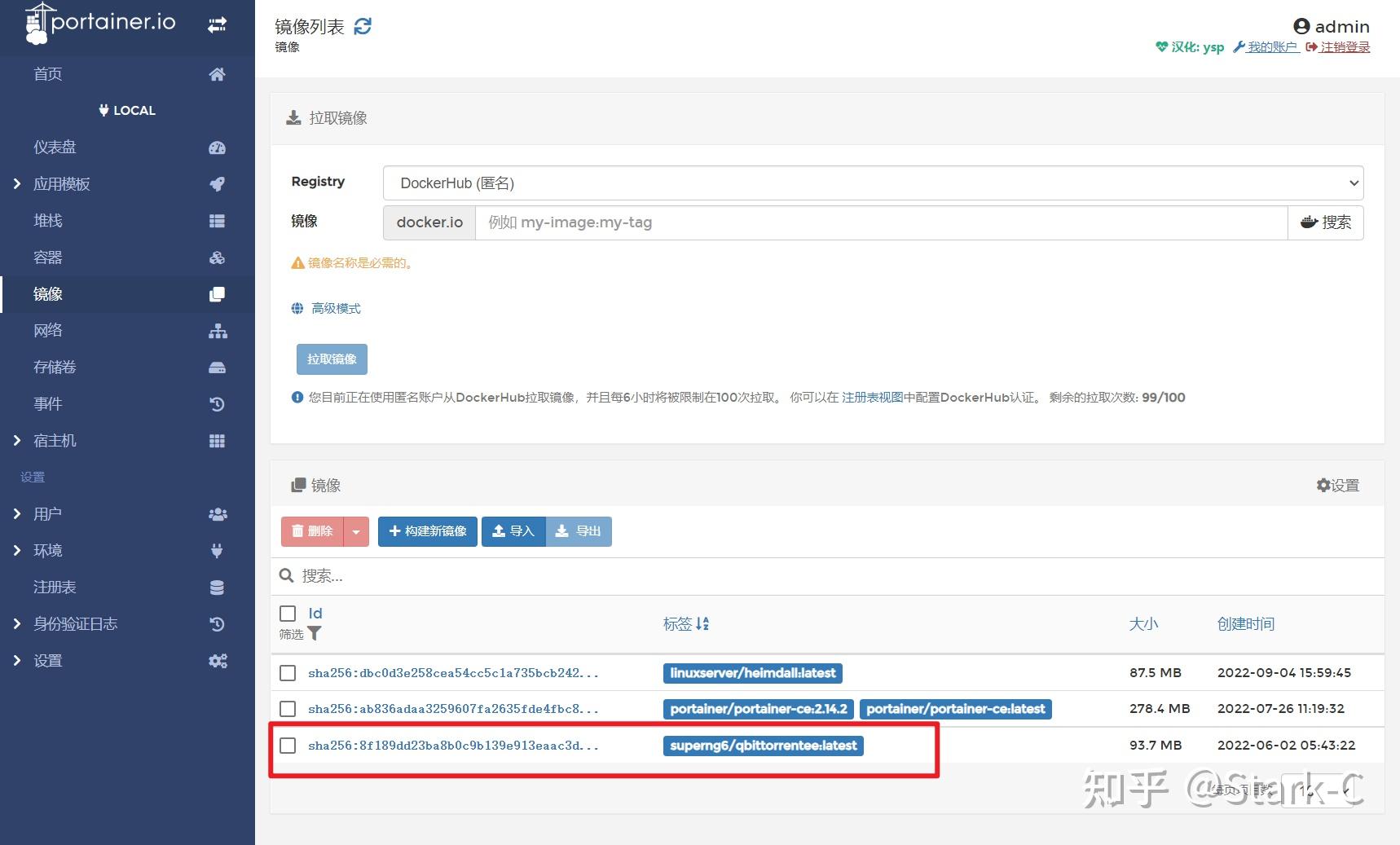1400x845 pixels.
Task: Sort images by 标签 using the A-Z icon
Action: [704, 623]
